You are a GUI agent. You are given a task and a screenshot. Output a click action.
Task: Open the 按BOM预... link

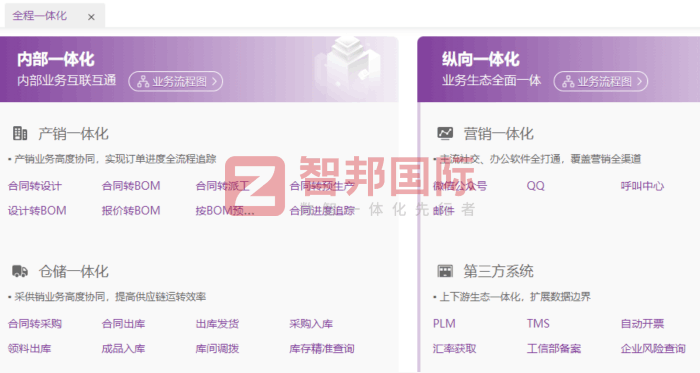tap(225, 211)
